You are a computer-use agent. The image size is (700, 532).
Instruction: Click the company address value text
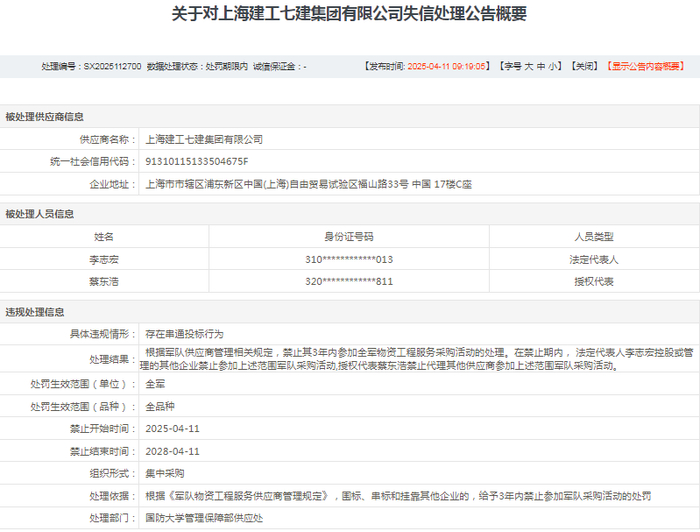pyautogui.click(x=308, y=184)
